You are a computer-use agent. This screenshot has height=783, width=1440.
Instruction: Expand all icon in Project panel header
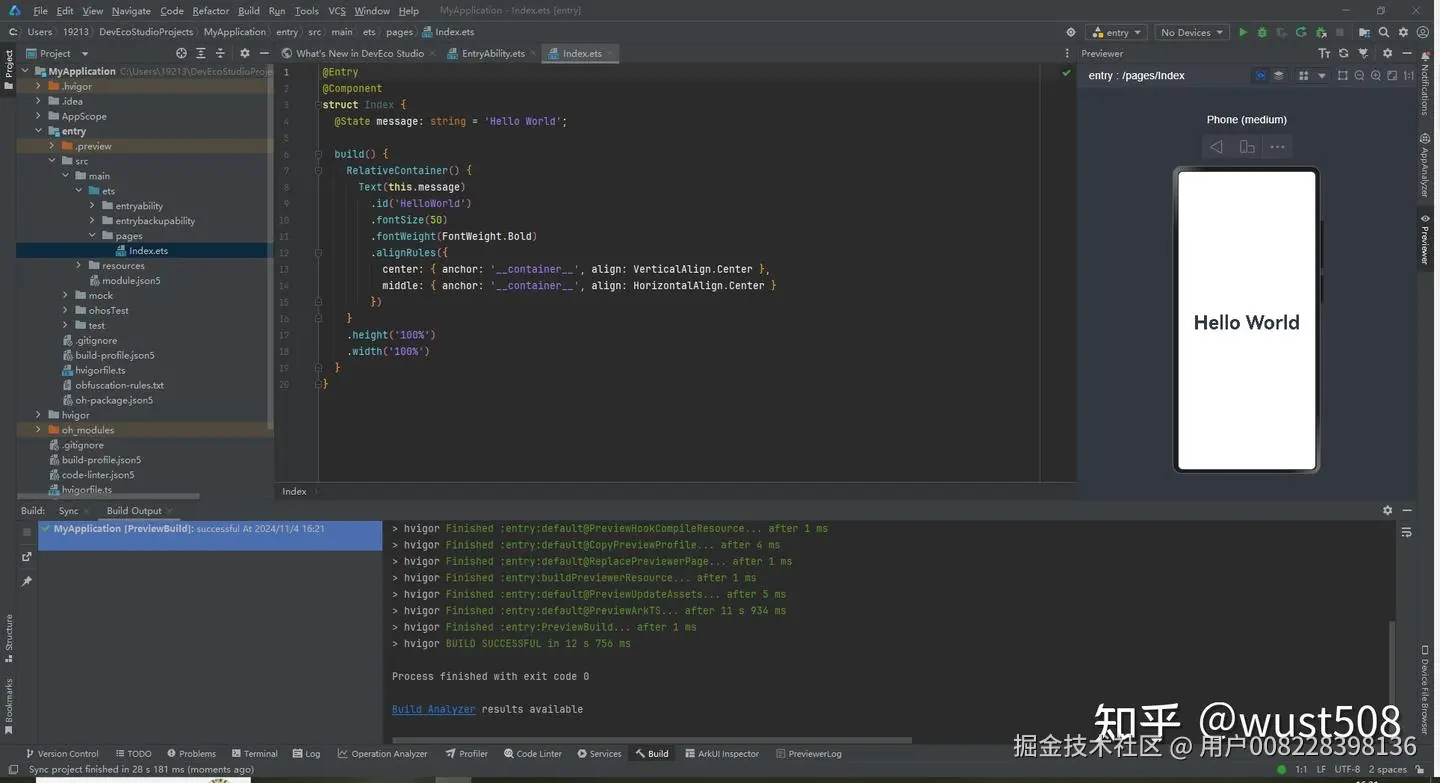(201, 53)
